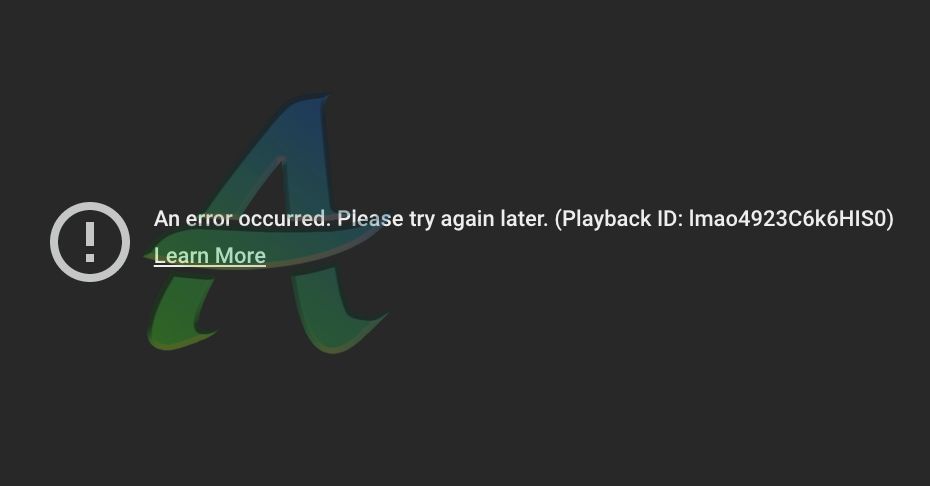930x486 pixels.
Task: Select the Playback ID code lmao4923C6k6HIS0
Action: [x=788, y=219]
